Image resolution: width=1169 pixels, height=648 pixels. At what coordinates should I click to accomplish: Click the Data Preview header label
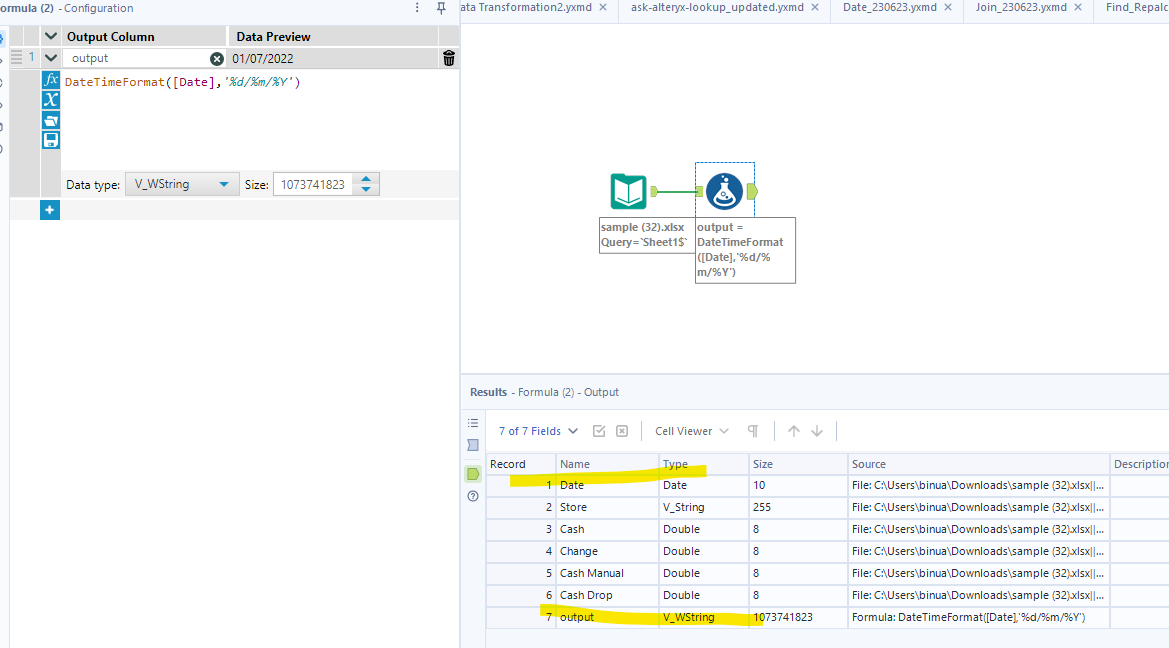(x=274, y=37)
